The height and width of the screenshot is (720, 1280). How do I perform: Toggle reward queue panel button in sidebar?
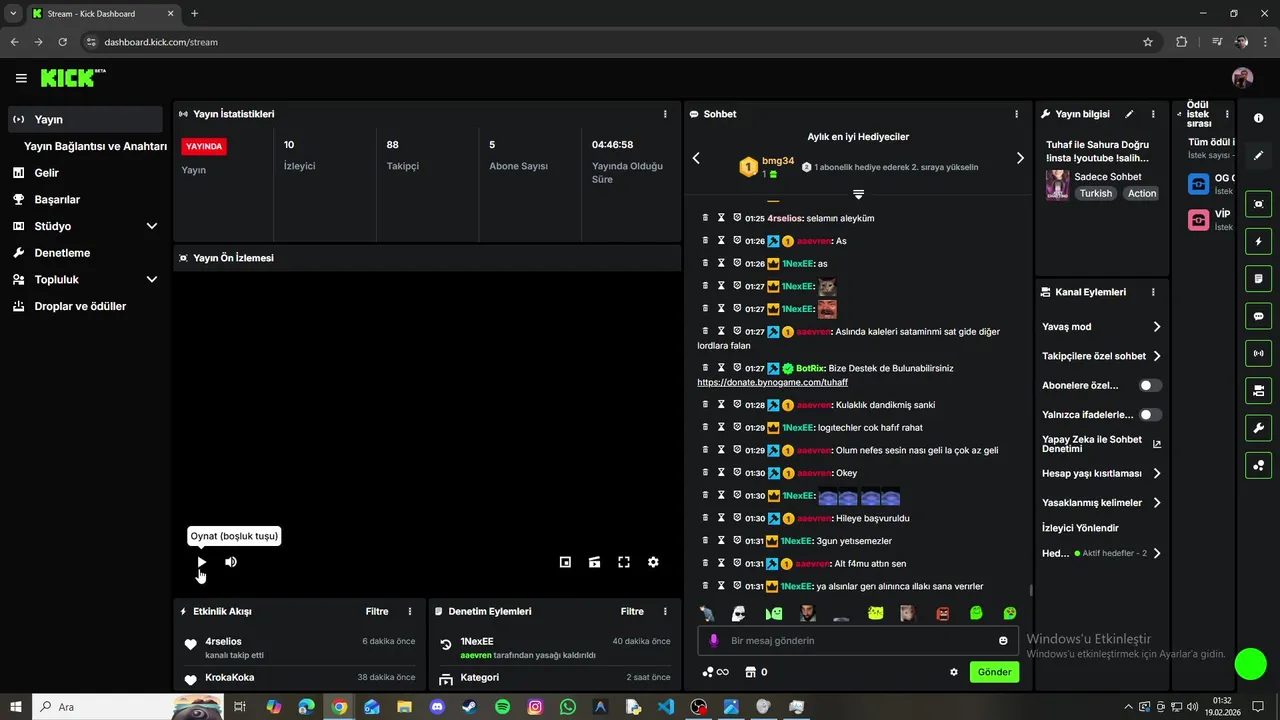click(x=1258, y=465)
